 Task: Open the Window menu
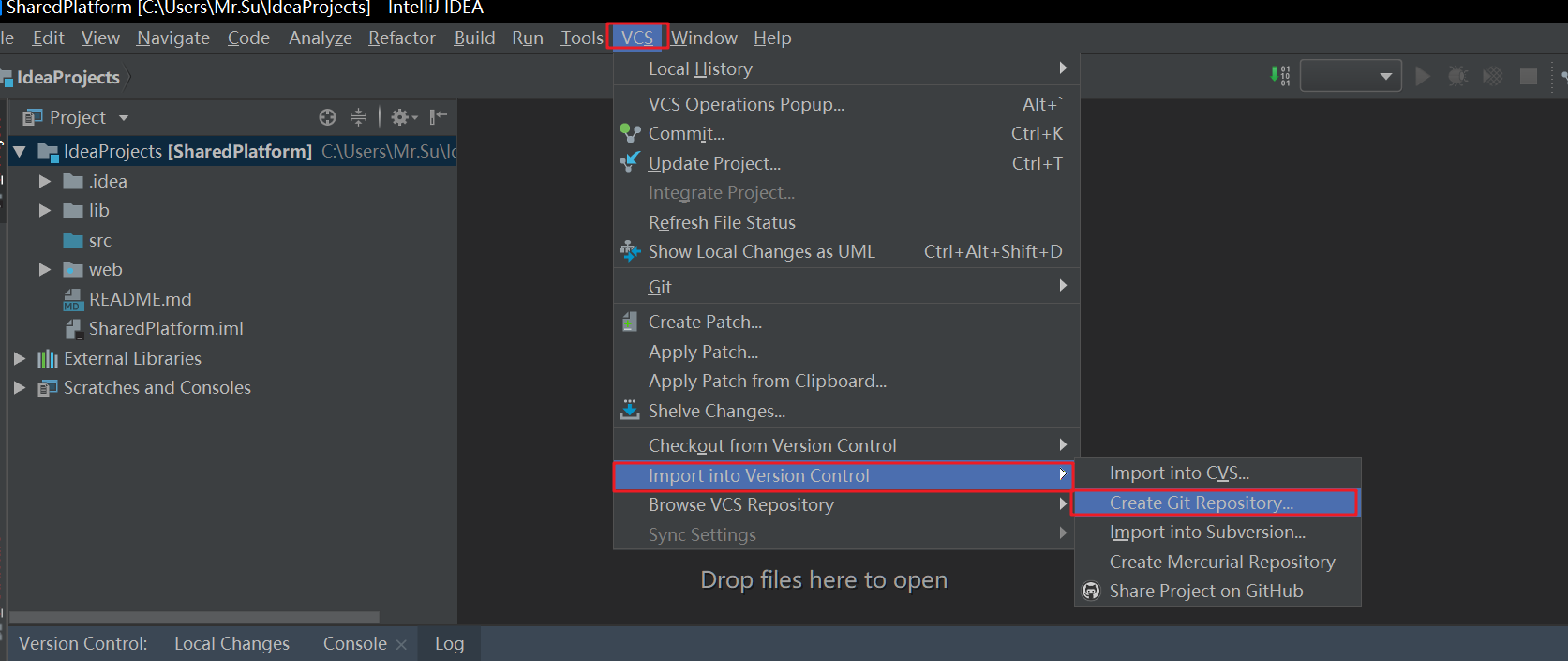tap(704, 38)
